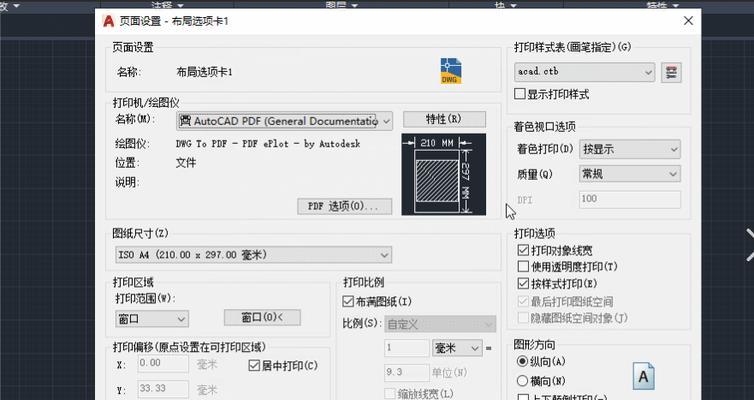Click the 窗口(O)< button

(x=262, y=317)
